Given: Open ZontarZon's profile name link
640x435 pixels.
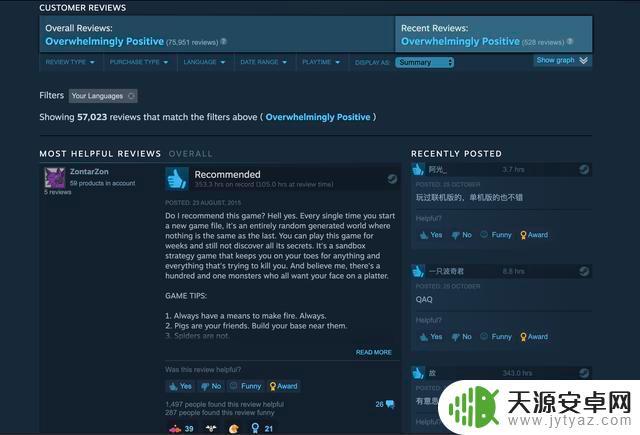Looking at the screenshot, I should [x=89, y=172].
